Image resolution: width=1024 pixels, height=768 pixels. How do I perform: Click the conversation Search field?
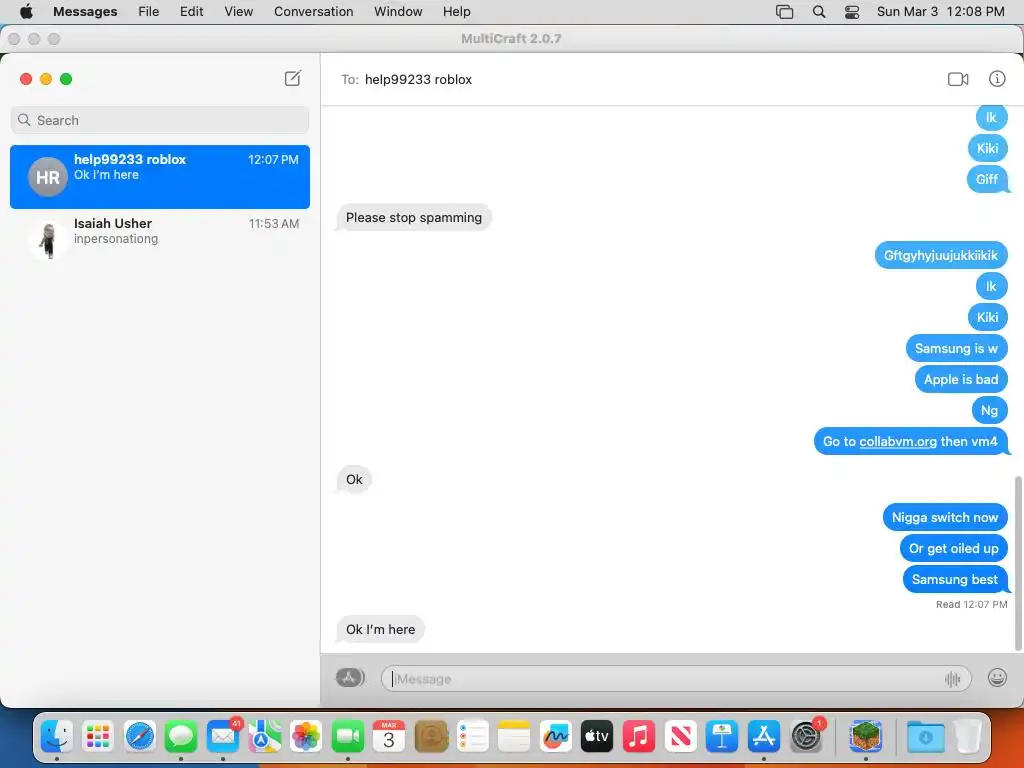point(160,120)
